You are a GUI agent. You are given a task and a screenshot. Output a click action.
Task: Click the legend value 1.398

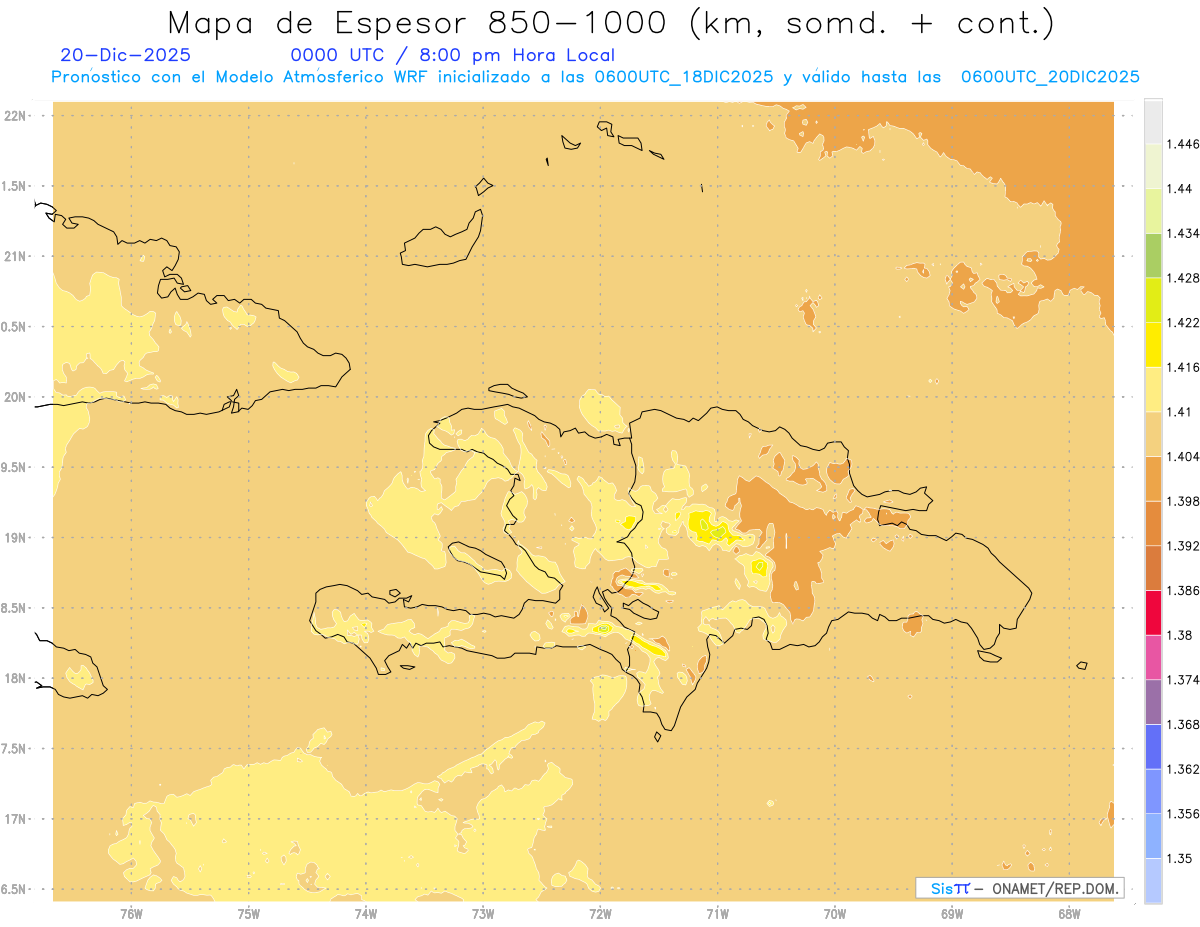click(x=1183, y=501)
